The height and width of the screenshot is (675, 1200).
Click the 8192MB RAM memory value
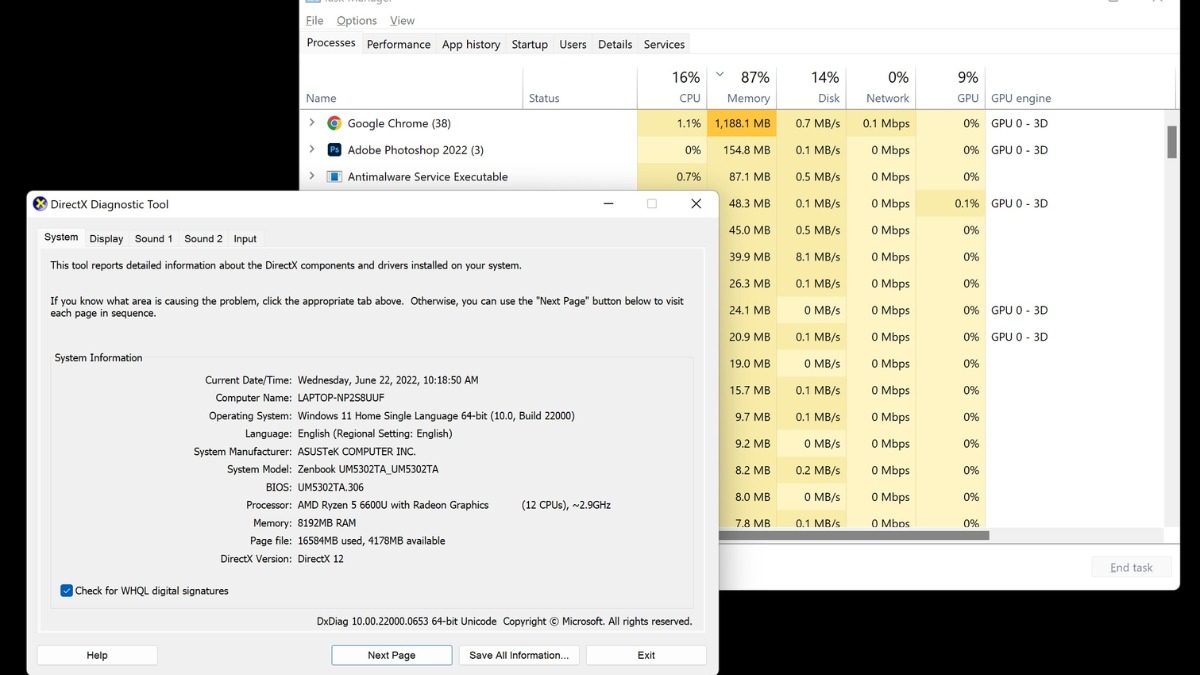tap(327, 523)
